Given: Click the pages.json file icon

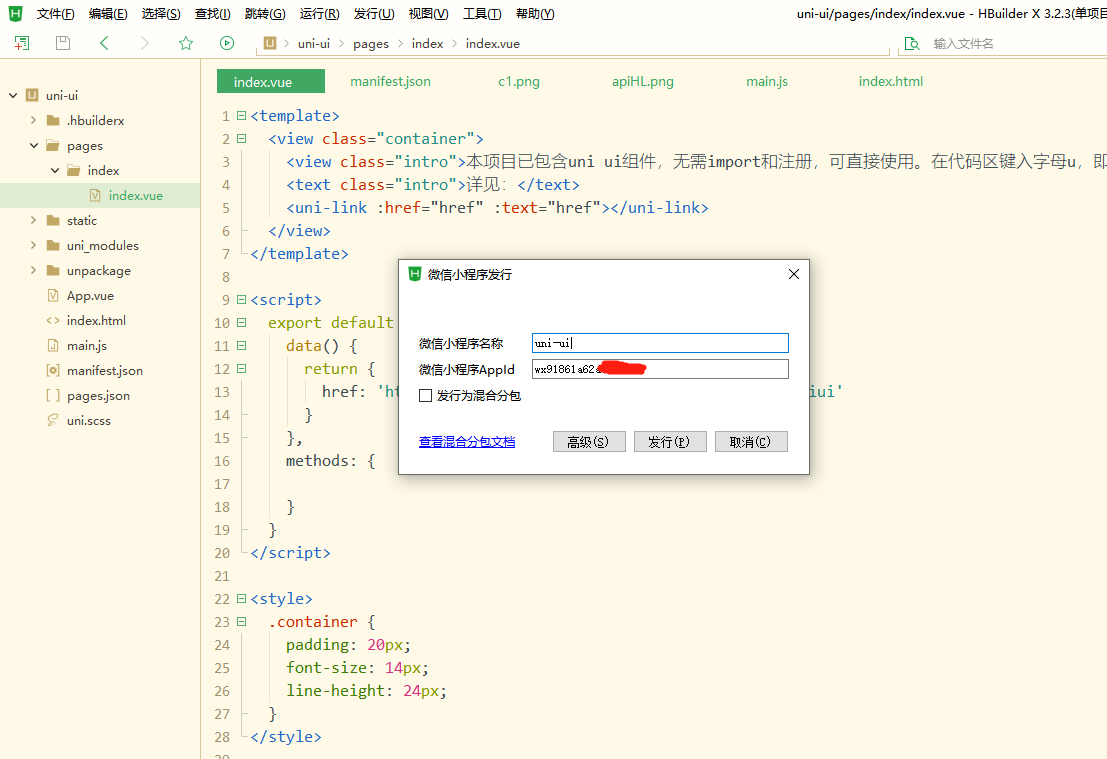Looking at the screenshot, I should pos(53,395).
